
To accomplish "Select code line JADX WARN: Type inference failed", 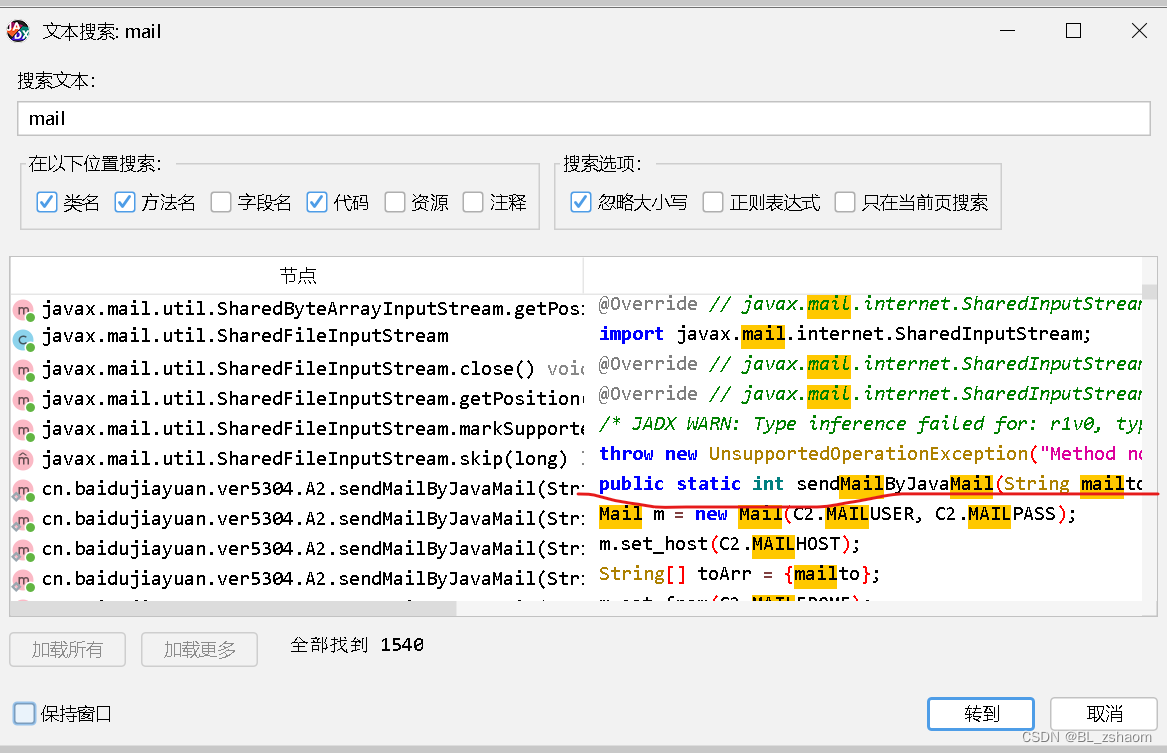I will coord(870,424).
